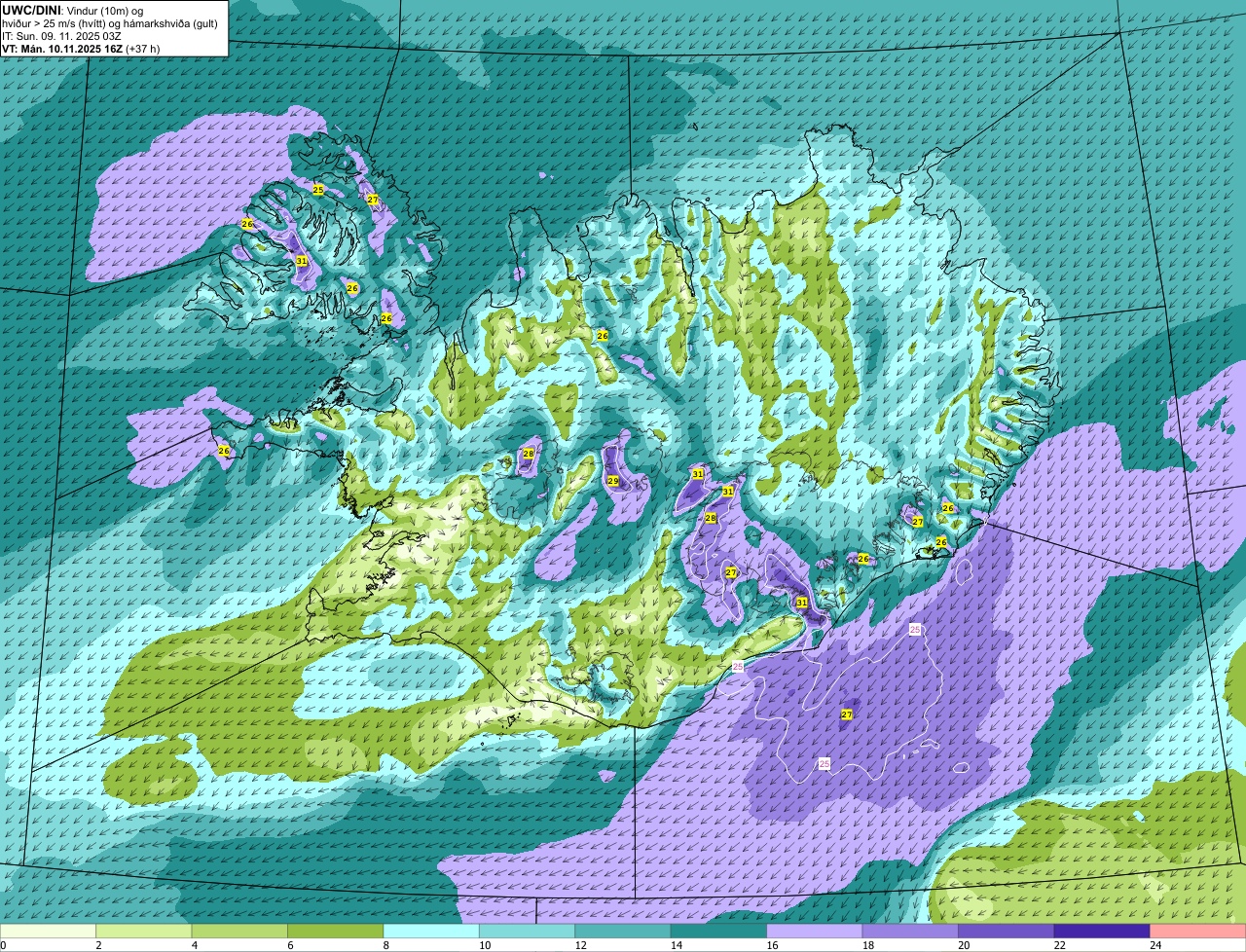The height and width of the screenshot is (952, 1246).
Task: Click the legend tick label "2"
Action: [x=96, y=945]
